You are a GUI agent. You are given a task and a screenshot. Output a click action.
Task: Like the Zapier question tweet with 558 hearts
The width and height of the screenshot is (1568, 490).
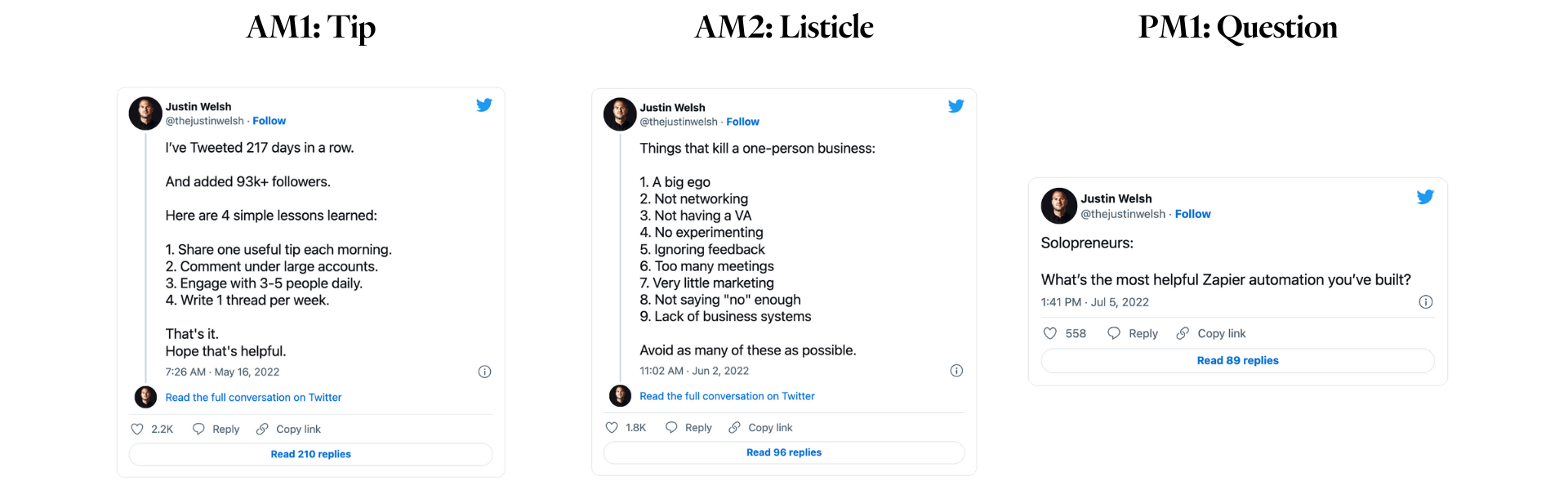point(1050,333)
